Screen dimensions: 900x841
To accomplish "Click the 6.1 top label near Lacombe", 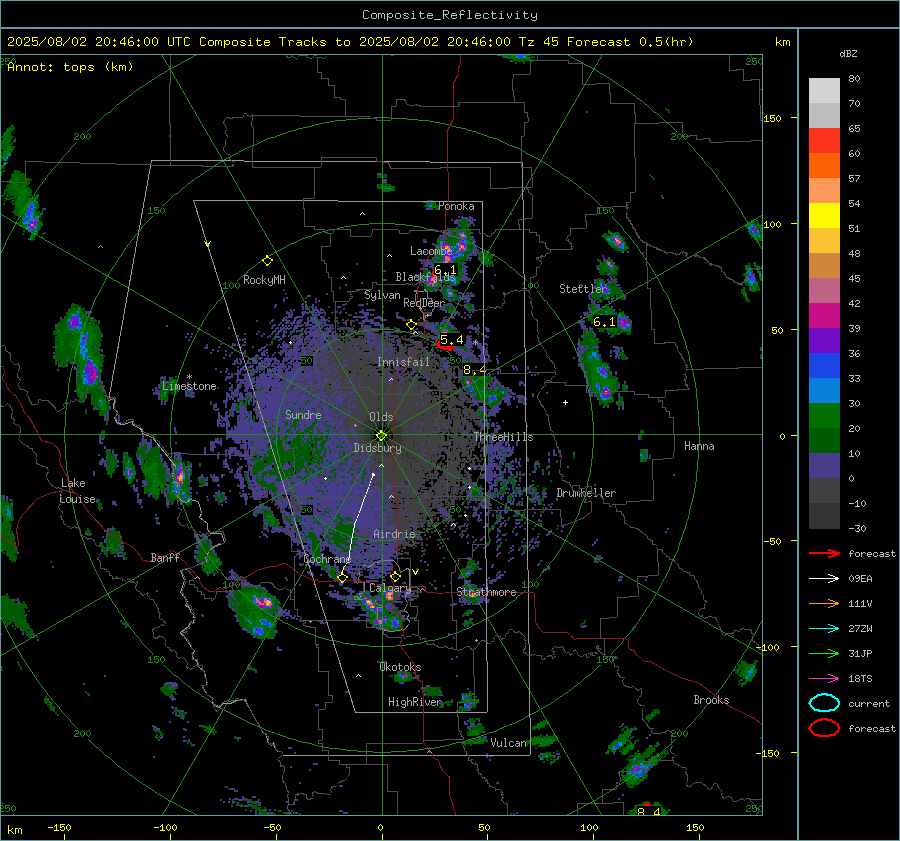I will pyautogui.click(x=445, y=270).
